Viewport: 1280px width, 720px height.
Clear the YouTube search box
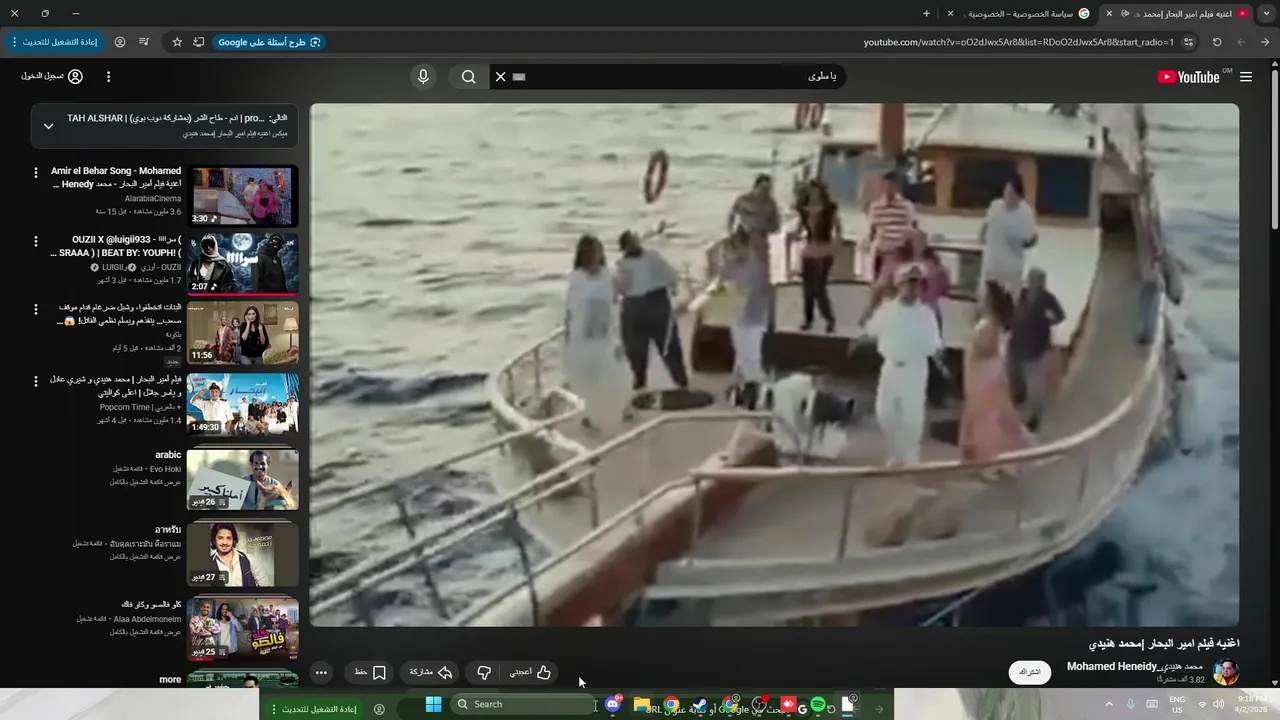(501, 77)
